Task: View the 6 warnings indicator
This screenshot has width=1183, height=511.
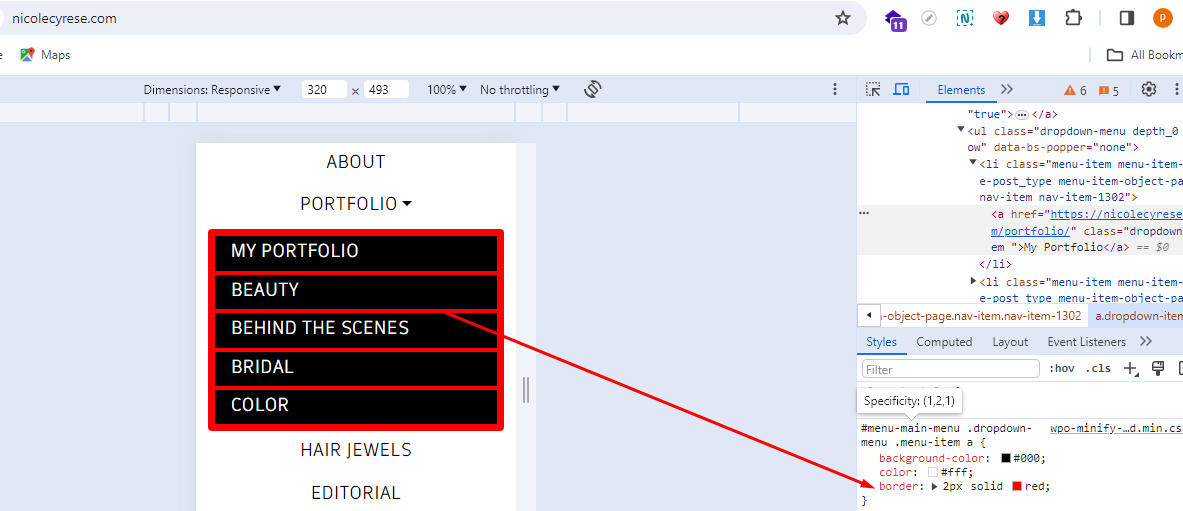Action: (1075, 90)
